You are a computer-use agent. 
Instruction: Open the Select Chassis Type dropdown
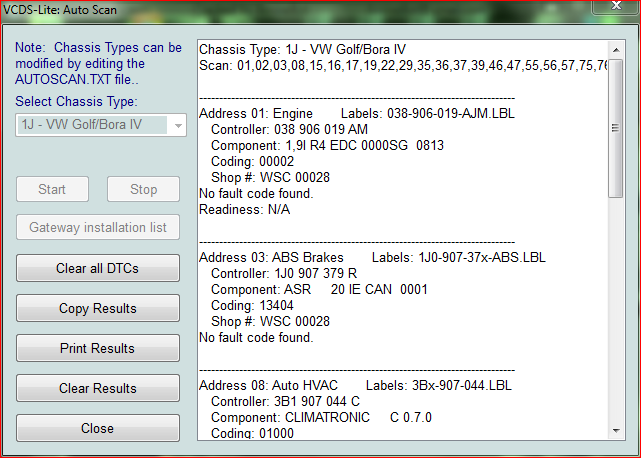tap(101, 125)
